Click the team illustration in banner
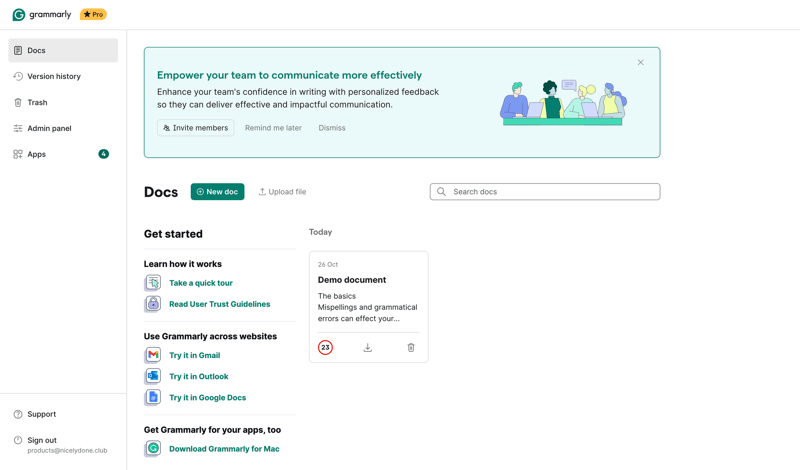The height and width of the screenshot is (470, 800). point(563,103)
